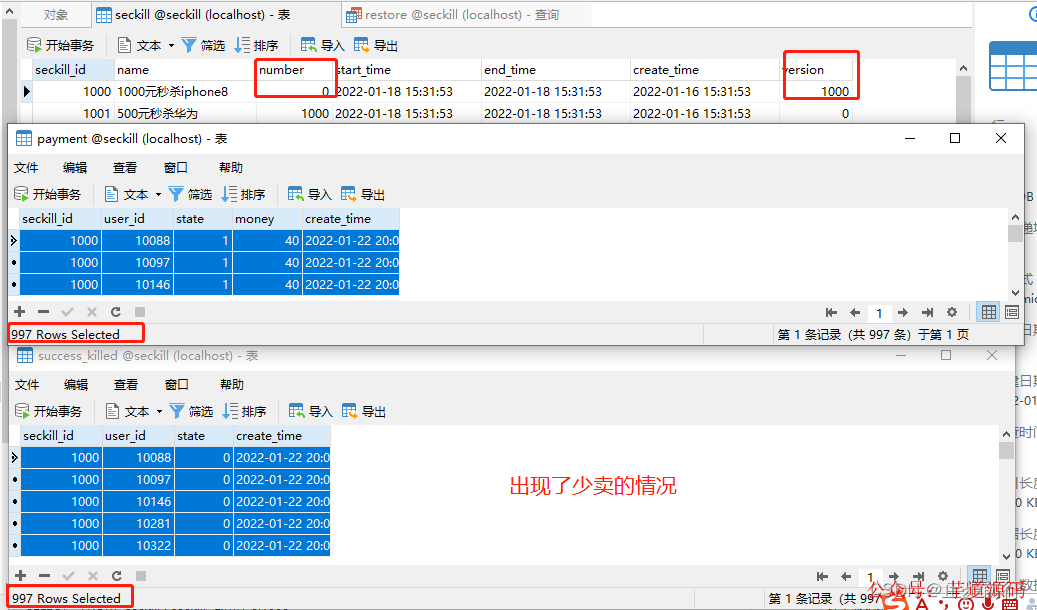Click 开始事务 in success_killed window toolbar
The width and height of the screenshot is (1037, 610).
coord(49,411)
